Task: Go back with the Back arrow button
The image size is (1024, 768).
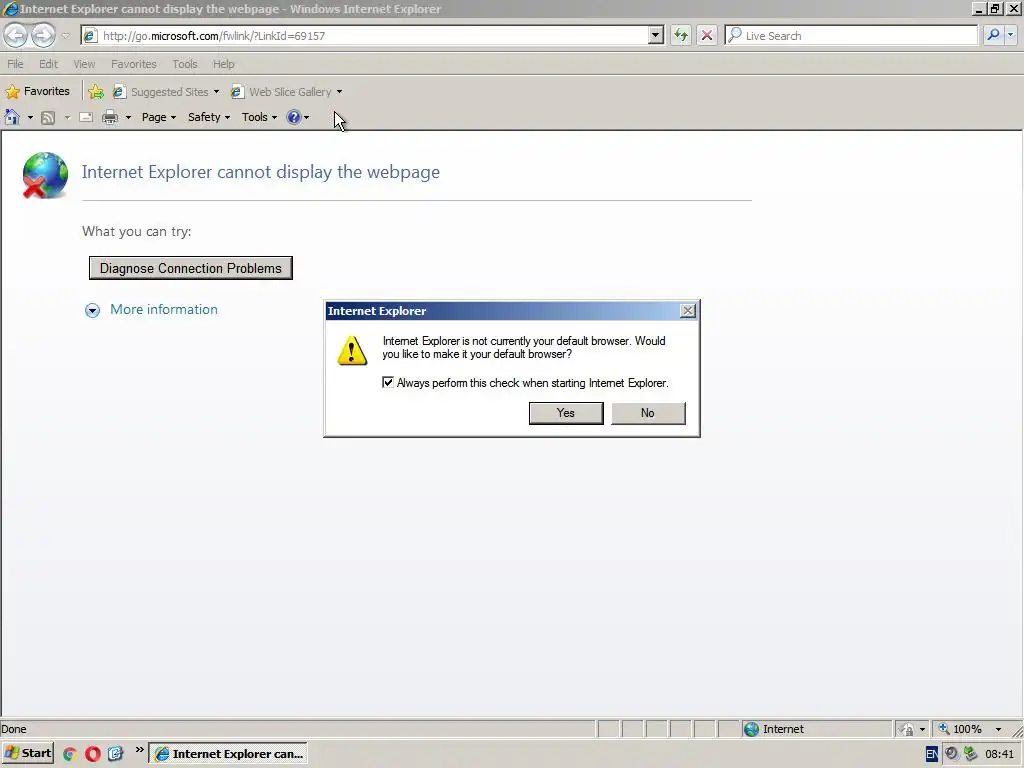Action: pos(16,35)
